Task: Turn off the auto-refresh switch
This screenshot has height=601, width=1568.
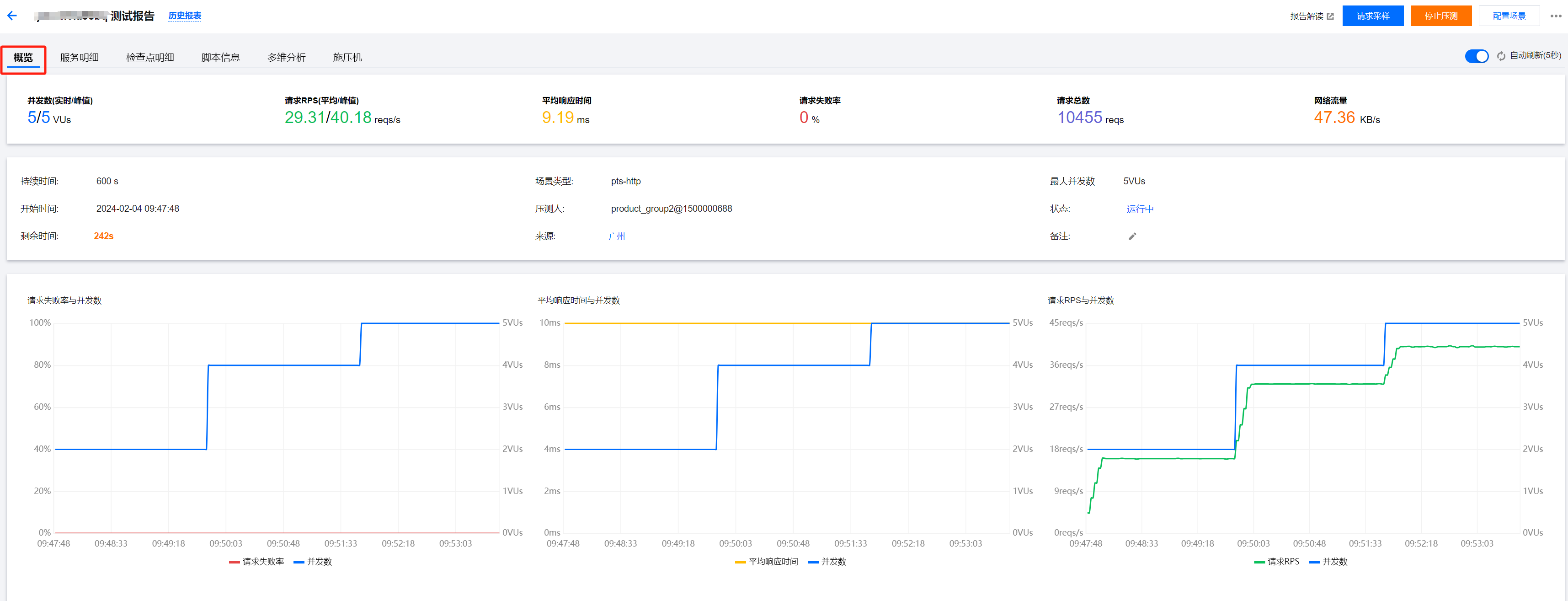Action: click(1476, 56)
